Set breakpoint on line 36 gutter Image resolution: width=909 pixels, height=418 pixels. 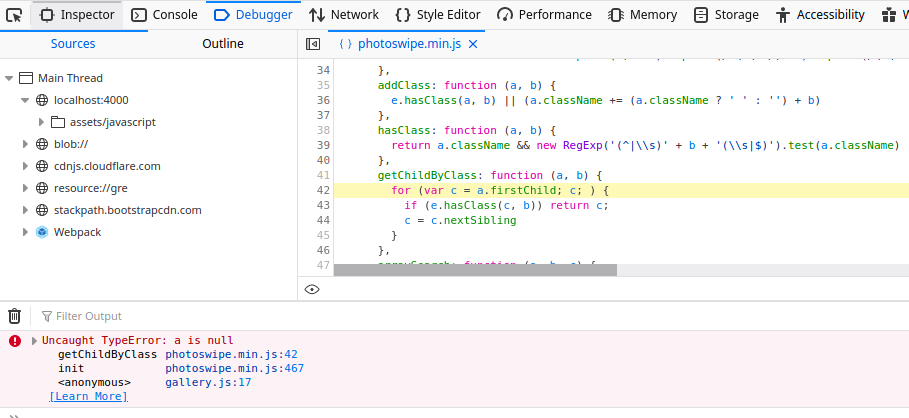point(323,100)
